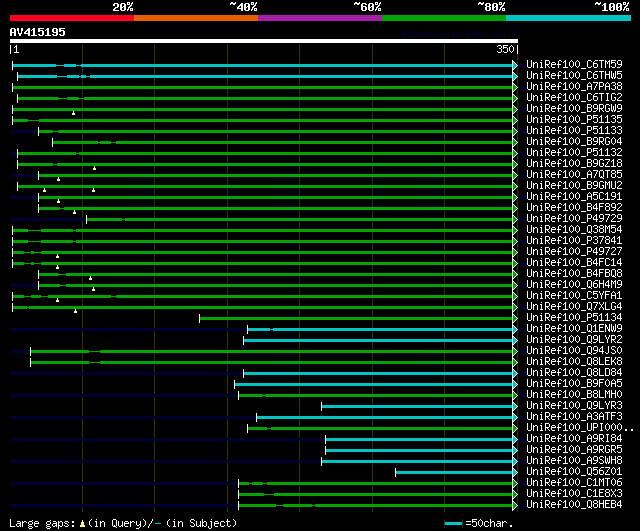This screenshot has width=640, height=531.
Task: Select the UniRef100_B8LMH0 label
Action: coord(574,395)
